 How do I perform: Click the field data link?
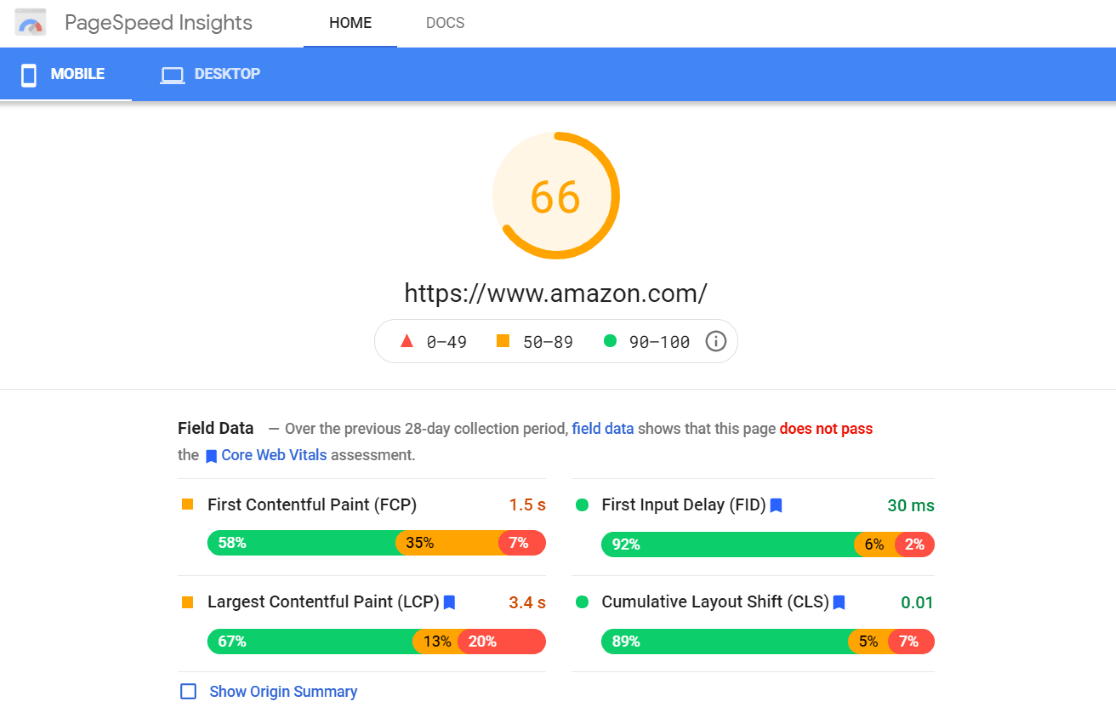point(603,428)
